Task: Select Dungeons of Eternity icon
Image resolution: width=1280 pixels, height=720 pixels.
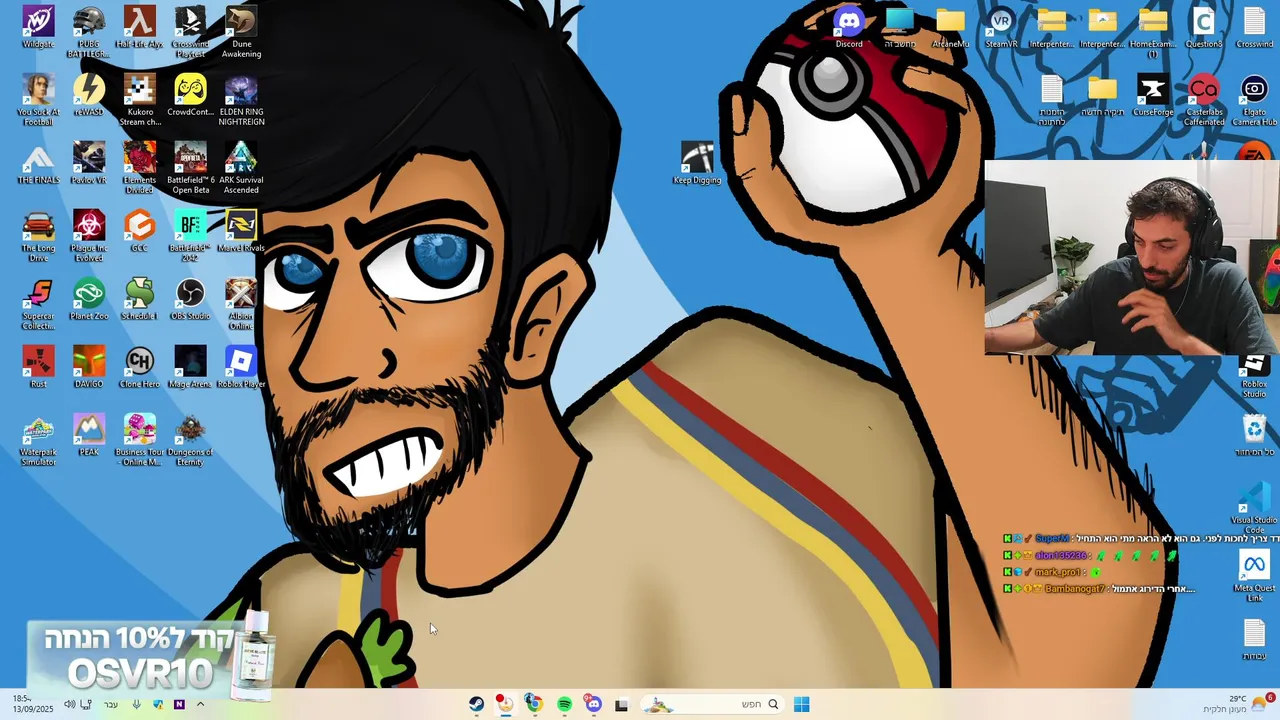Action: click(190, 440)
